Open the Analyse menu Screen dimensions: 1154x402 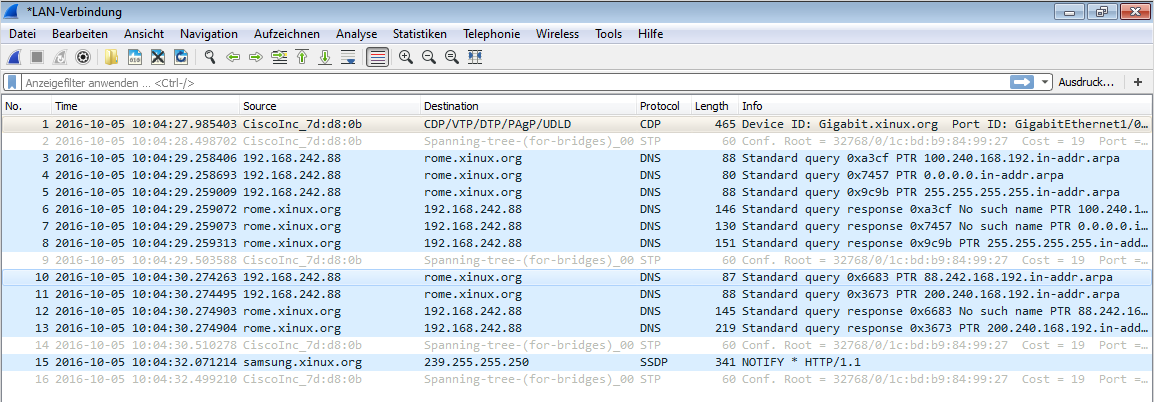coord(356,34)
